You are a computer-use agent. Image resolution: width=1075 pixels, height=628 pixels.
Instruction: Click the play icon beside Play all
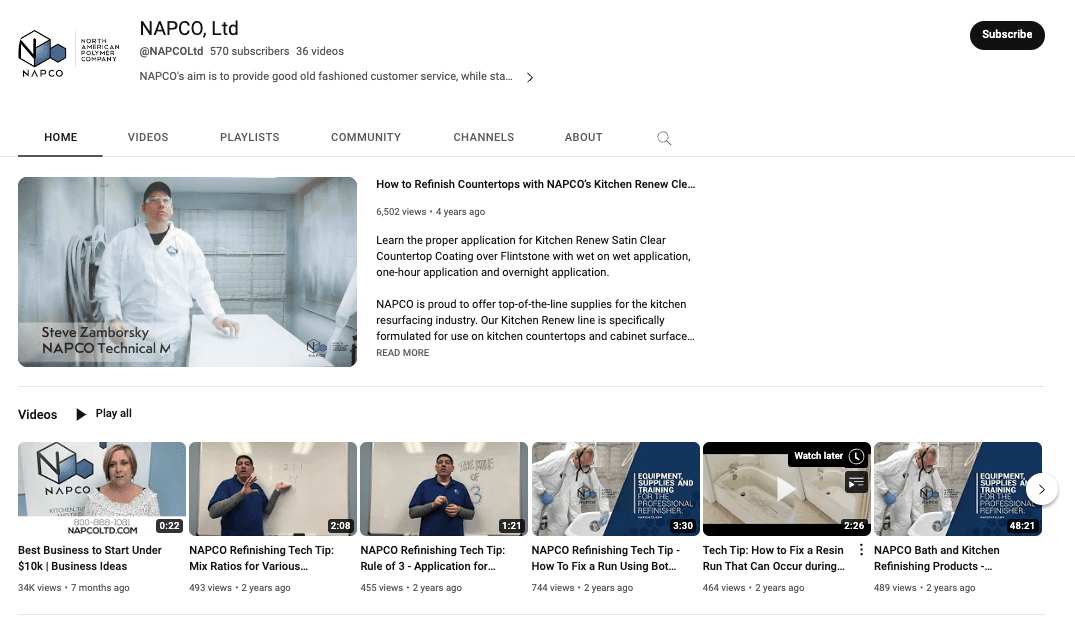tap(81, 414)
